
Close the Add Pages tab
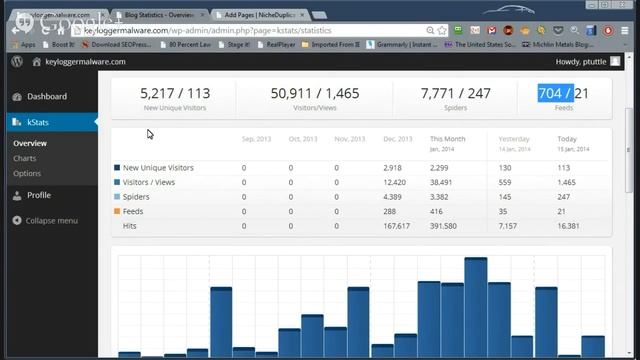(302, 15)
